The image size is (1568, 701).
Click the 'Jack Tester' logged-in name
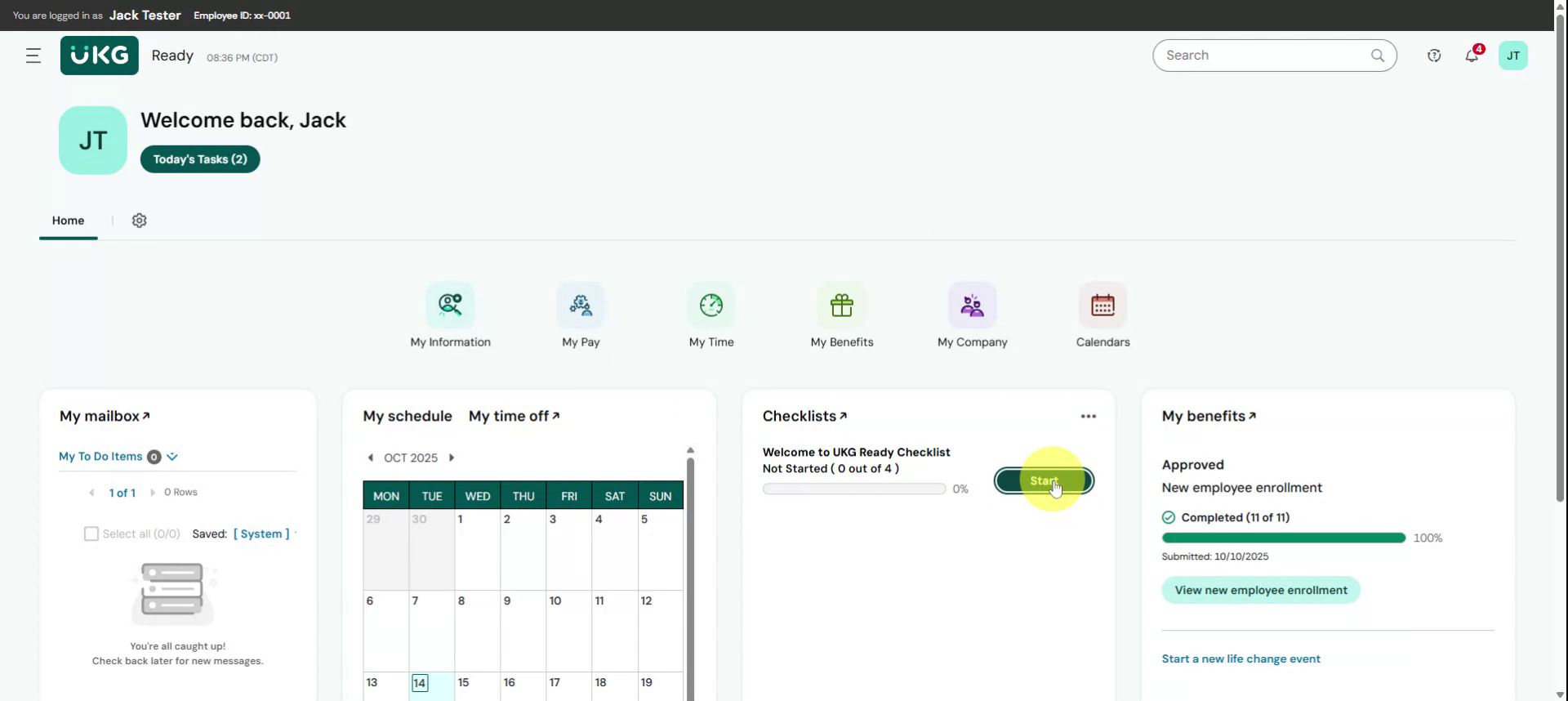pos(145,16)
